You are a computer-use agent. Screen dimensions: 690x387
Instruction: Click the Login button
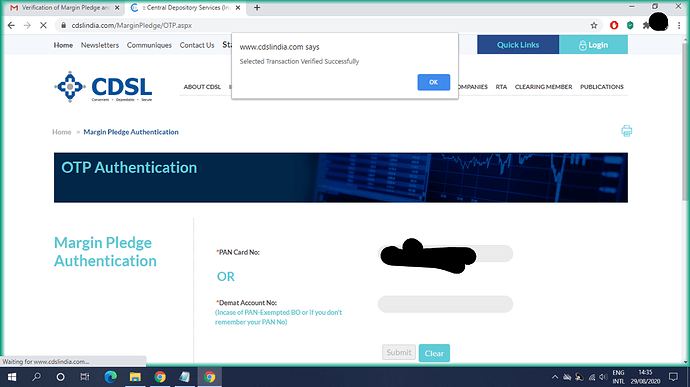pos(593,44)
